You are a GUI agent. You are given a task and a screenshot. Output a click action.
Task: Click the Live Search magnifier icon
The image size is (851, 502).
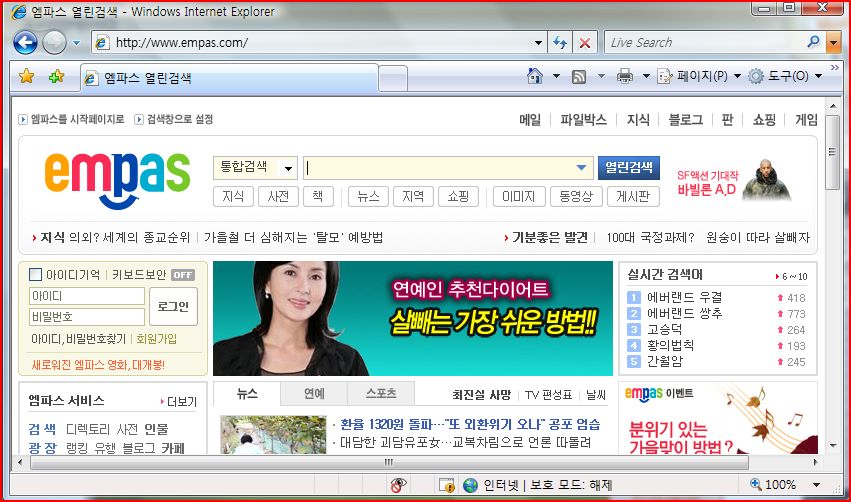(x=813, y=42)
